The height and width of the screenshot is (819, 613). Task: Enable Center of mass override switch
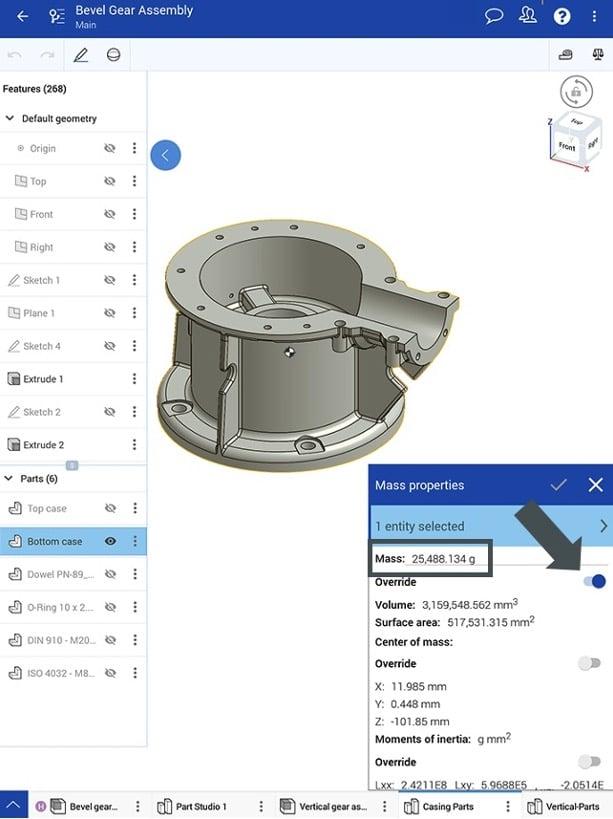(x=590, y=663)
